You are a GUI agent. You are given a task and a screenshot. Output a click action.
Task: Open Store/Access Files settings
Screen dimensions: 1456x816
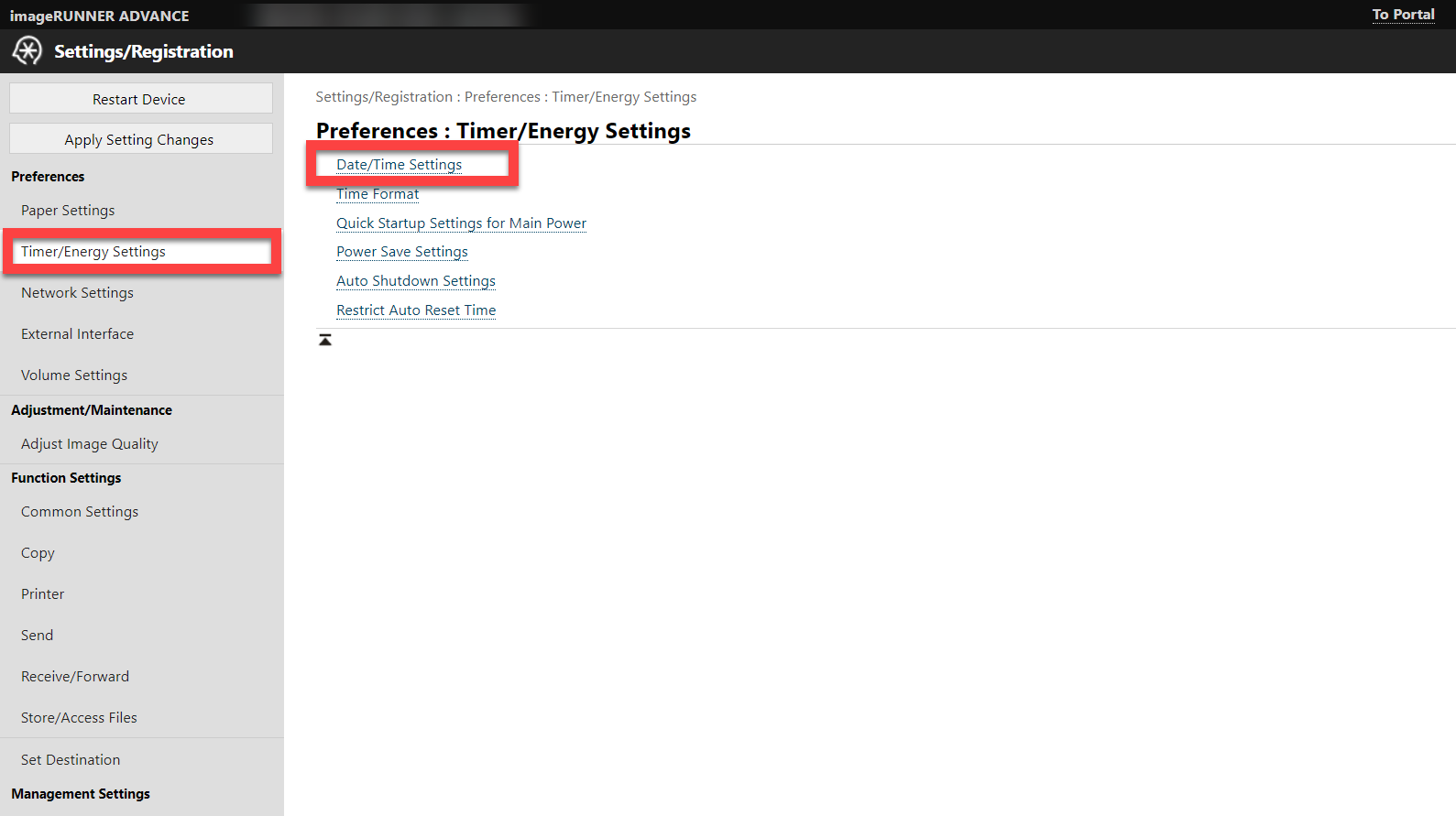pyautogui.click(x=79, y=718)
